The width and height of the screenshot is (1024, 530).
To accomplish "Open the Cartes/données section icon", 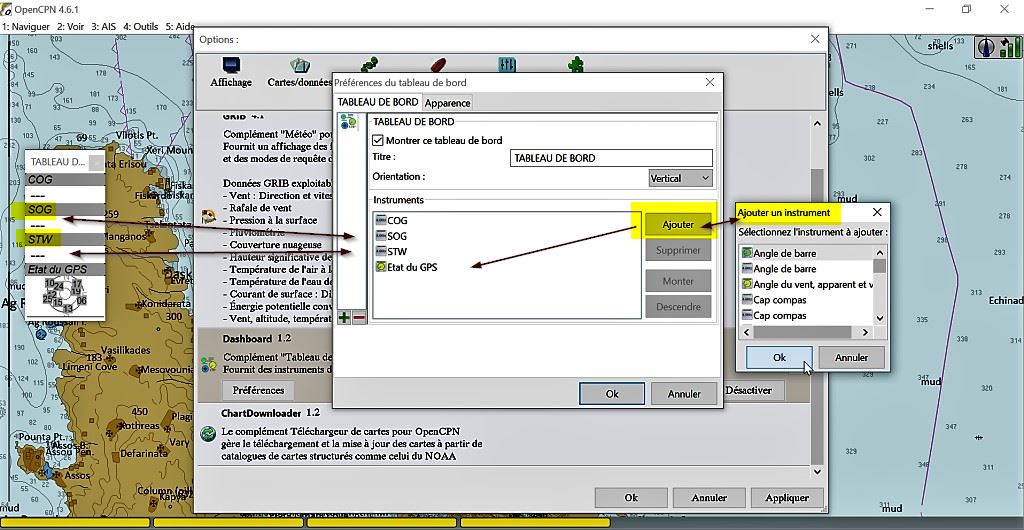I will (x=300, y=65).
